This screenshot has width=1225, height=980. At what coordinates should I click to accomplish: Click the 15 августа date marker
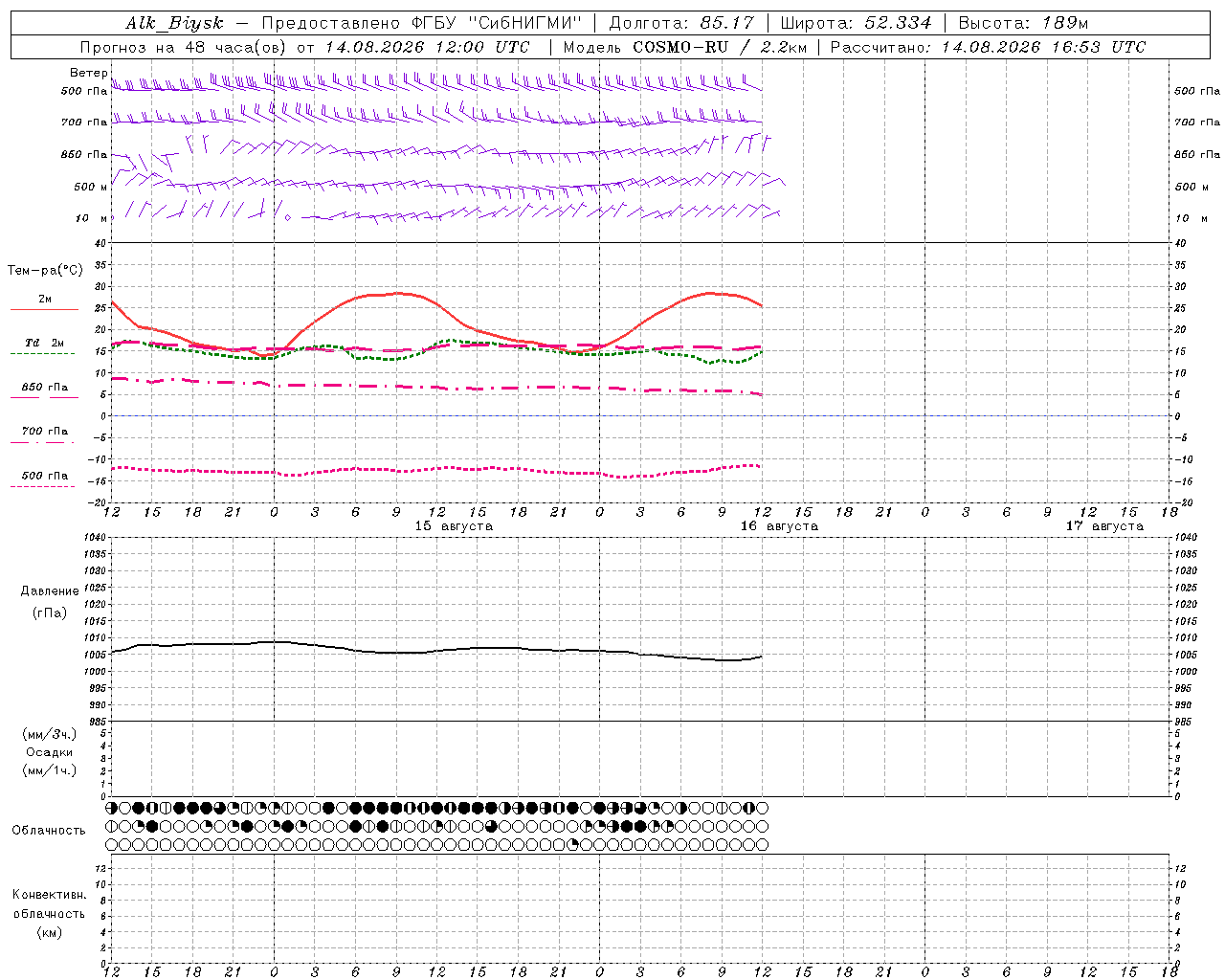pos(454,526)
